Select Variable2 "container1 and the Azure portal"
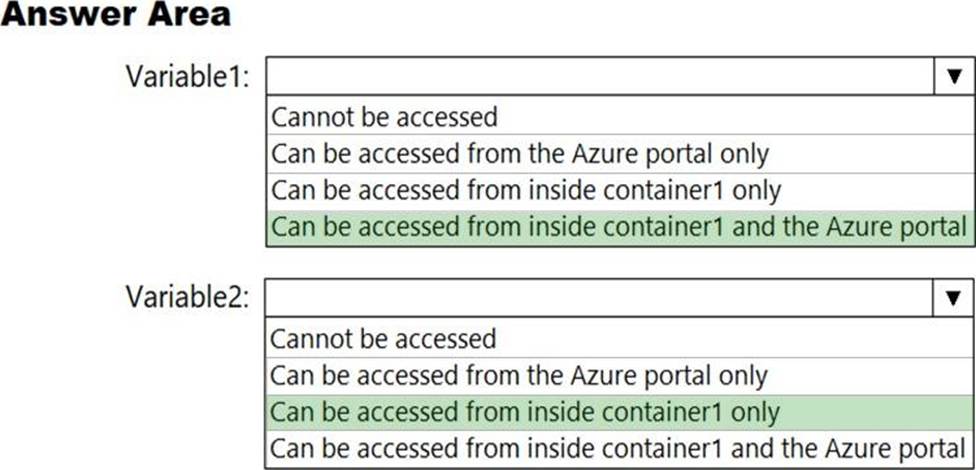Screen dimensions: 976x470 click(x=620, y=447)
